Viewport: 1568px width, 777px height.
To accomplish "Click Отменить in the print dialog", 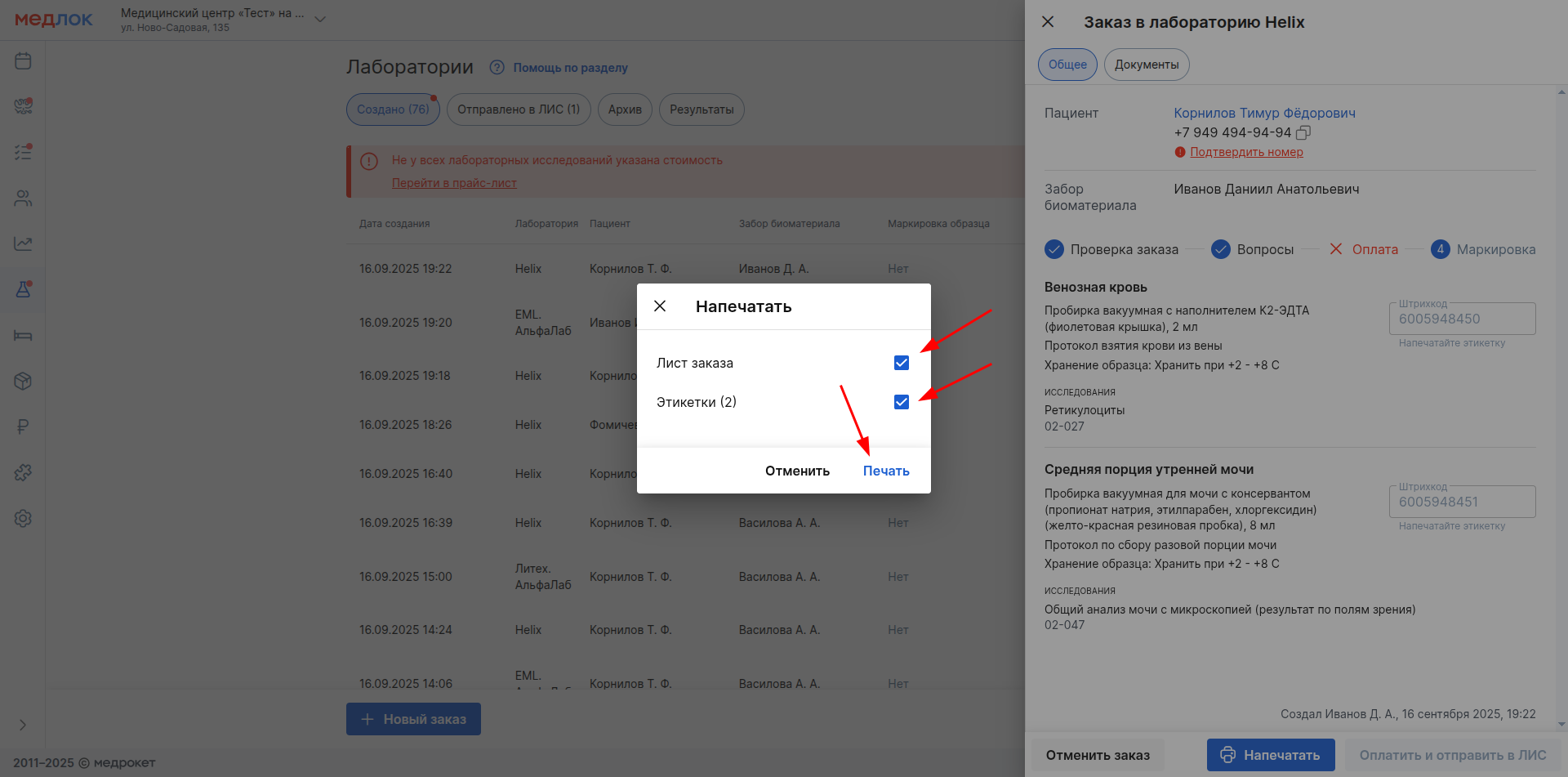I will (797, 471).
